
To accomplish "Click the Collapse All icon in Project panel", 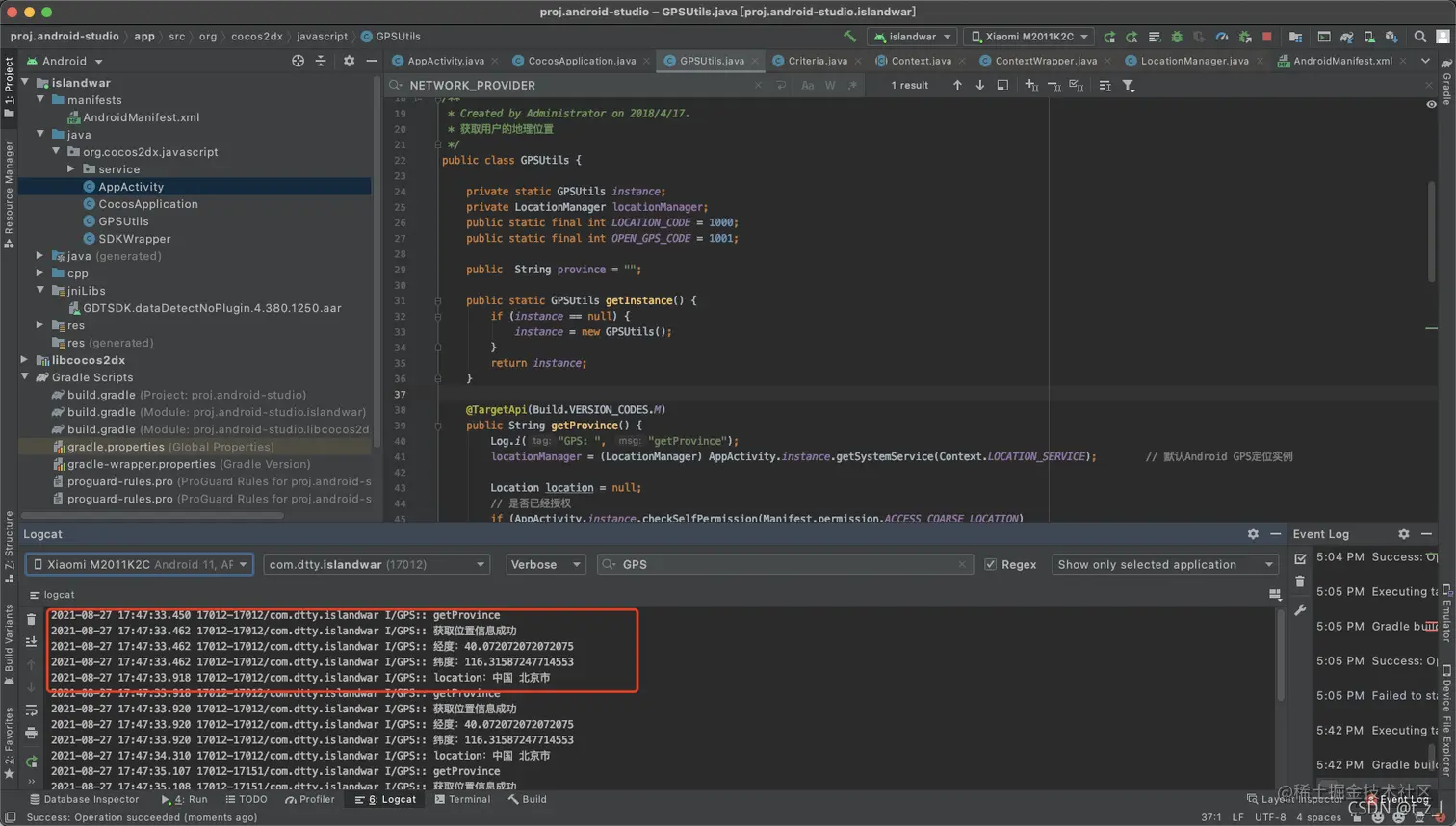I will pos(323,61).
